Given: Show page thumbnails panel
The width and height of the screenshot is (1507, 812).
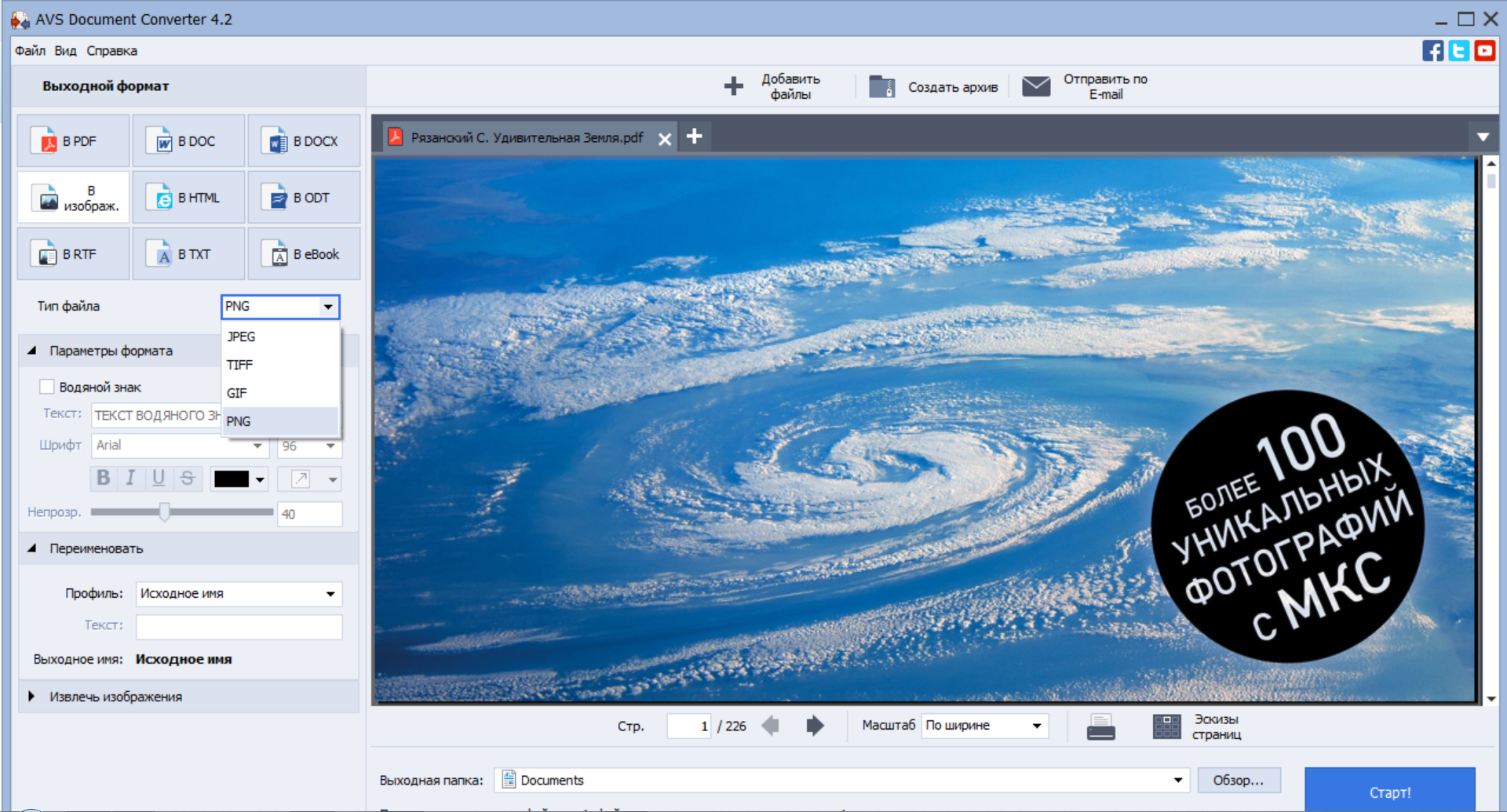Looking at the screenshot, I should coord(1166,726).
